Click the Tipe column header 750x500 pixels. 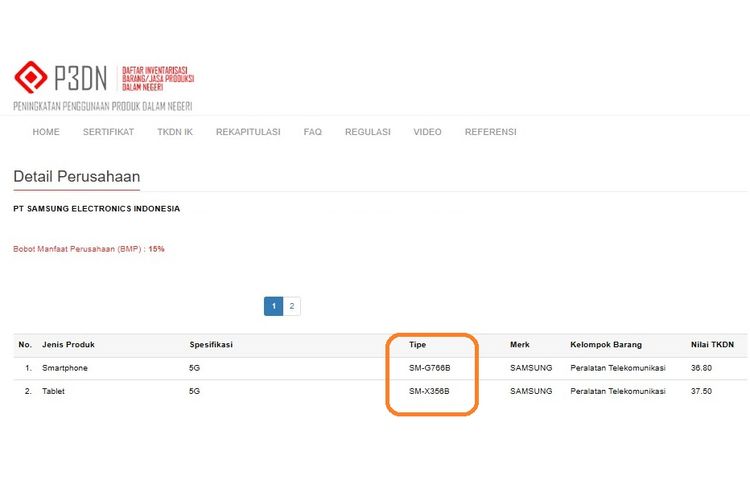click(x=418, y=344)
